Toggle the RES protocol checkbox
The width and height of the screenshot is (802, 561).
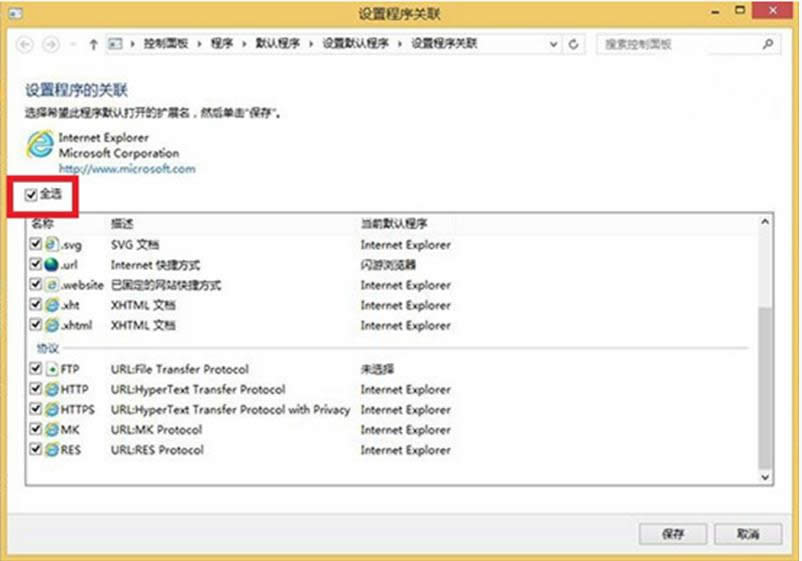(35, 449)
